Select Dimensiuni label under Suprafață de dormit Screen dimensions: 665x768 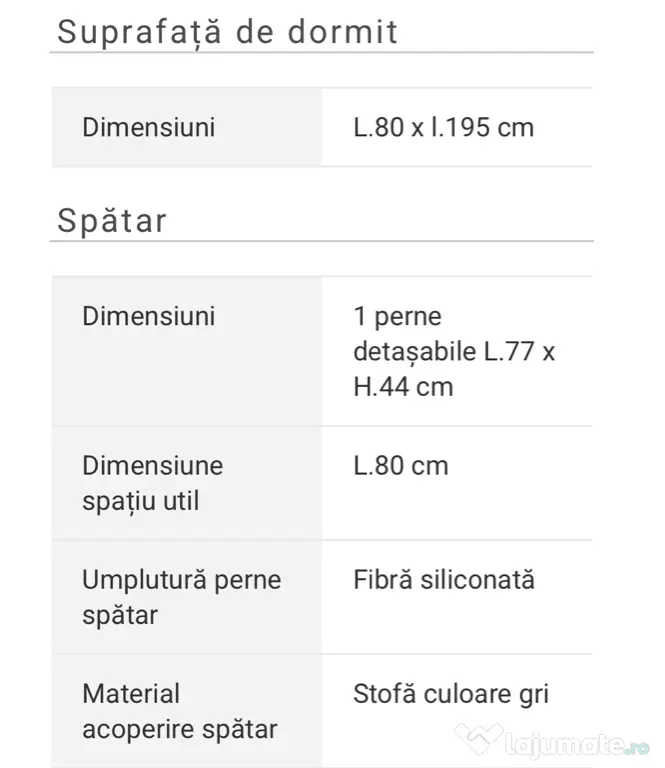coord(148,127)
